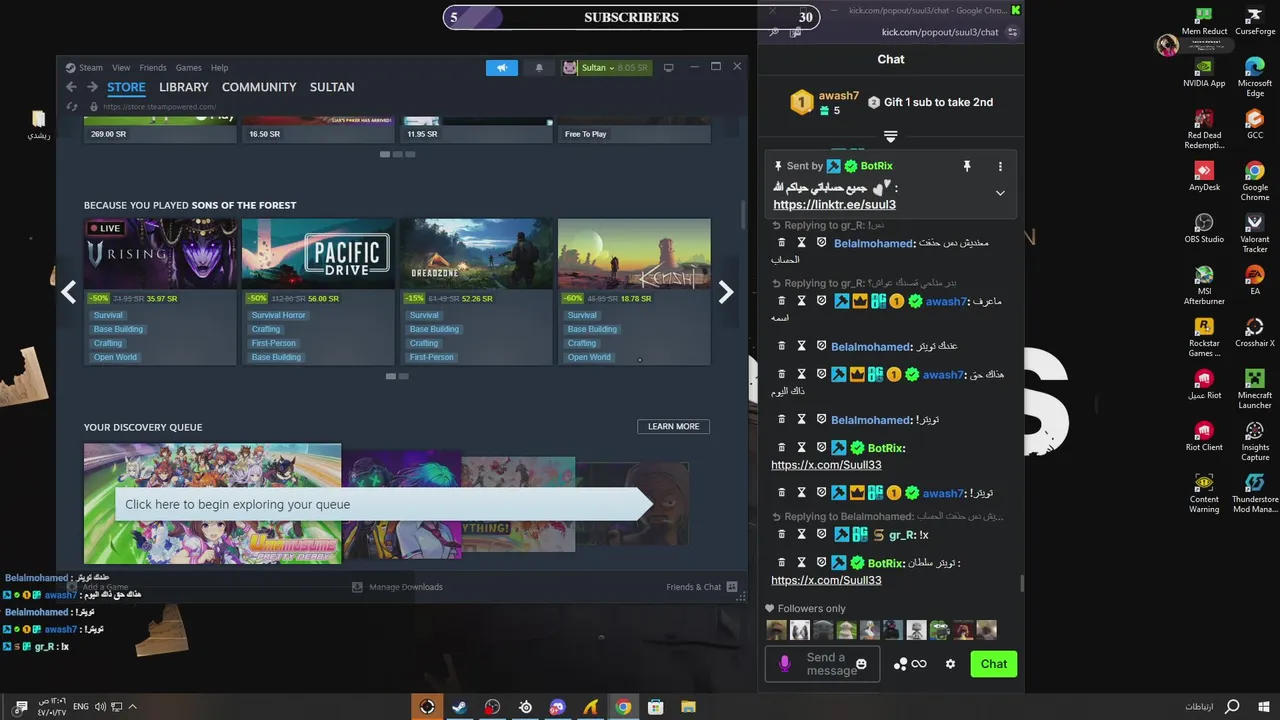Open Kenshi game card thumbnail
This screenshot has width=1280, height=720.
[x=634, y=254]
